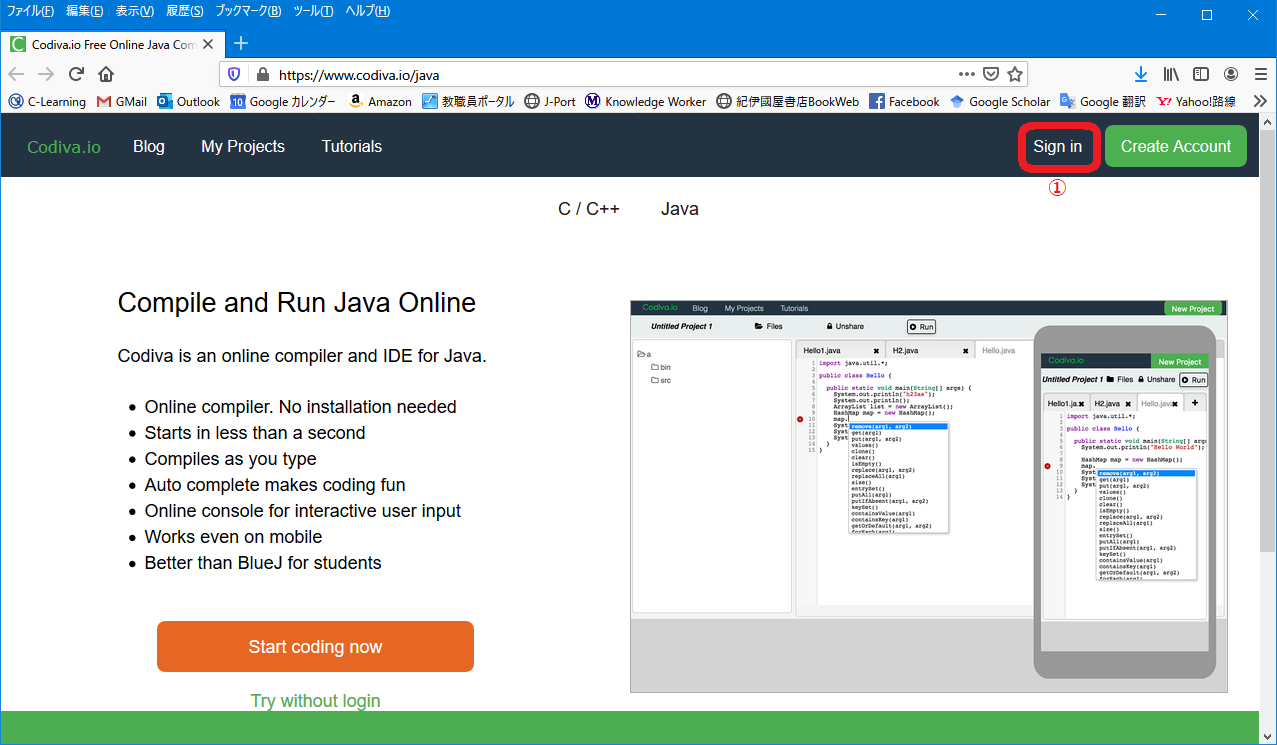Open the downloads arrow in toolbar
The height and width of the screenshot is (745, 1277).
tap(1141, 74)
